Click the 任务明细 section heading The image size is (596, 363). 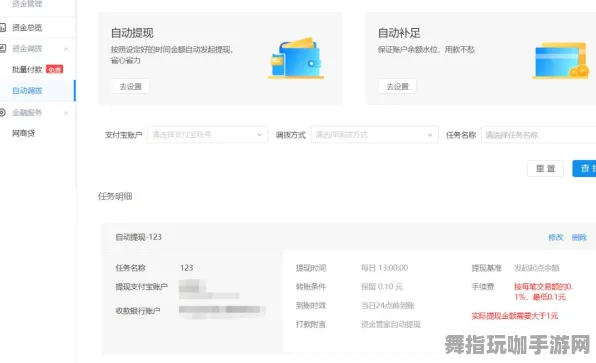(115, 196)
